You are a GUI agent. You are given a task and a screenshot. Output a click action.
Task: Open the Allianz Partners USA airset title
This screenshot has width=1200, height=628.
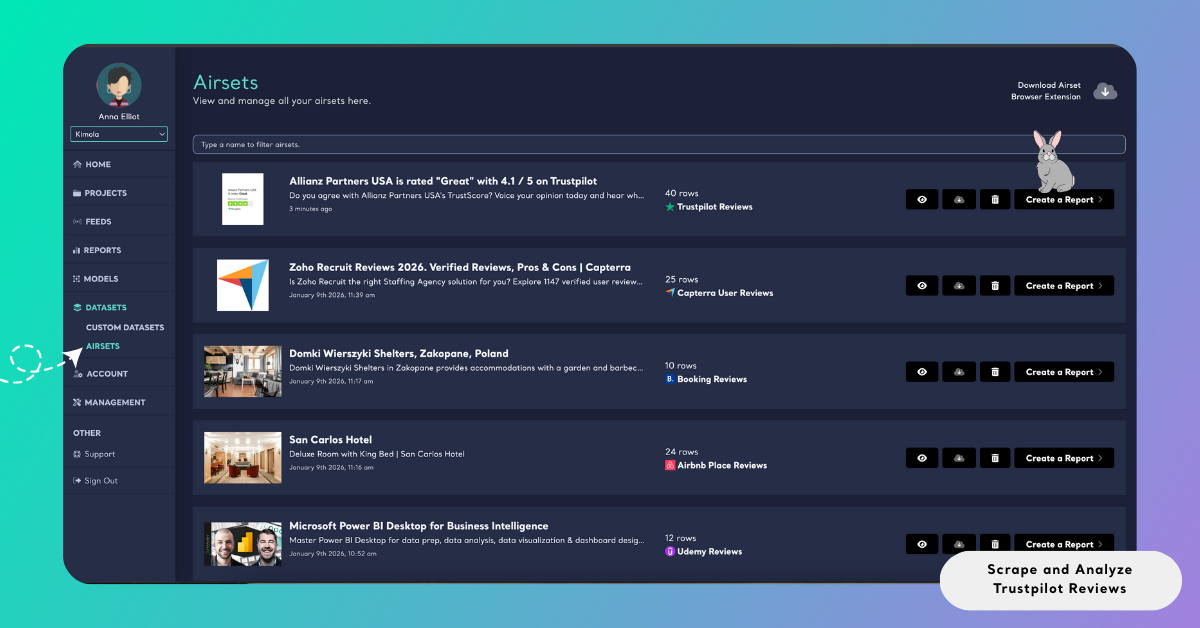[x=443, y=181]
